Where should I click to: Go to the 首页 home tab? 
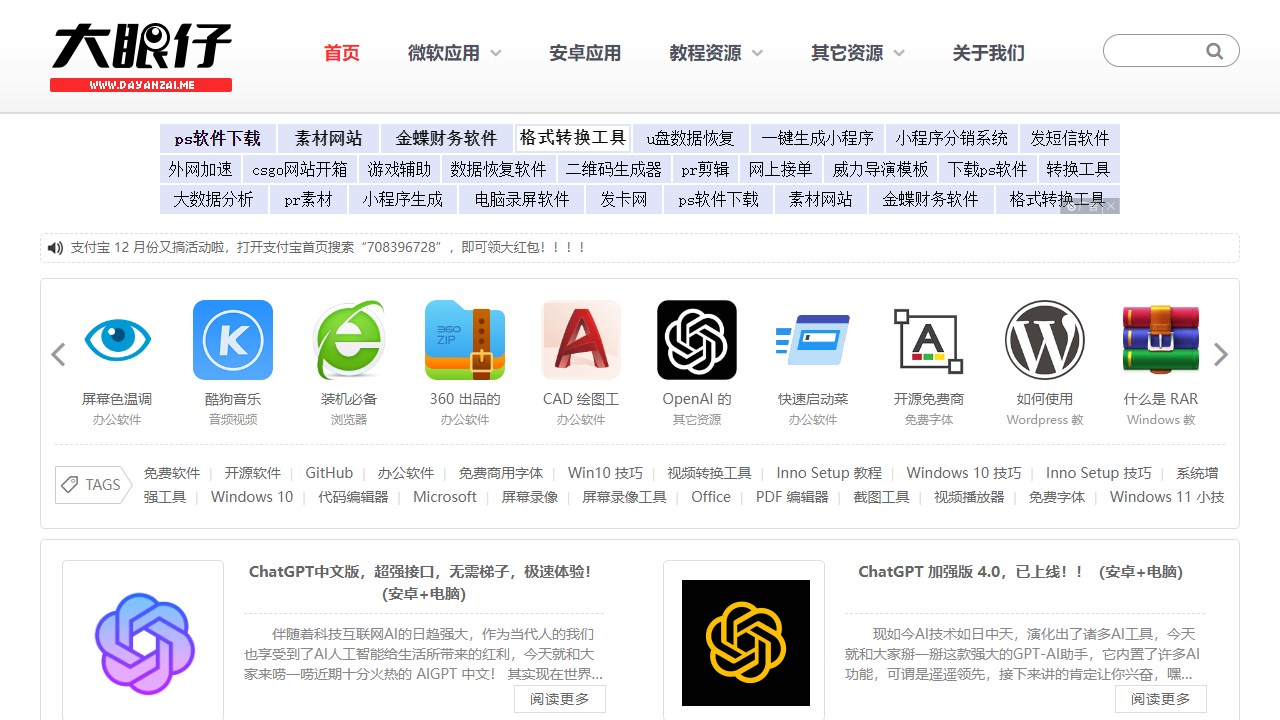click(x=342, y=53)
